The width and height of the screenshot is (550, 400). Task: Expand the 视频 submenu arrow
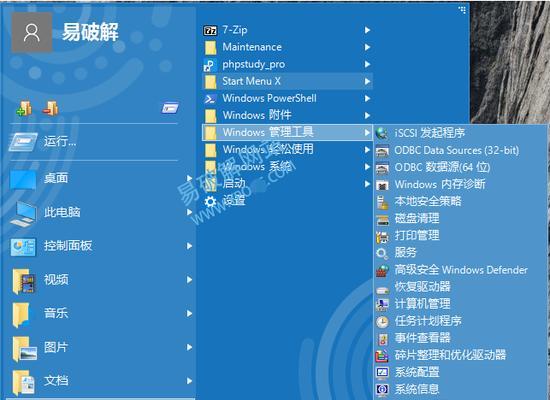[x=189, y=280]
